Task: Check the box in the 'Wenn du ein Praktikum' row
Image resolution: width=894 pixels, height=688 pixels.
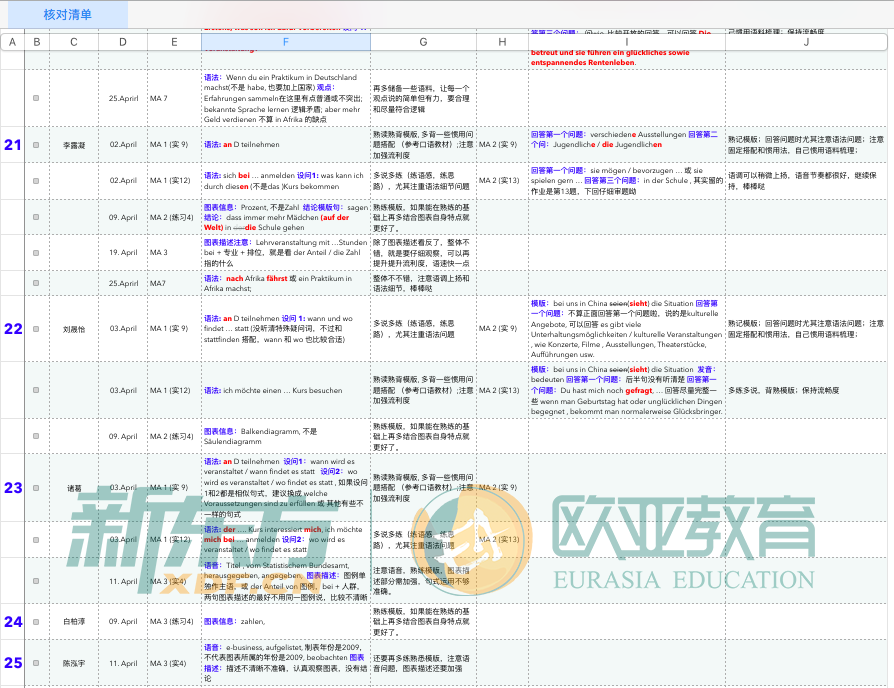Action: [36, 98]
